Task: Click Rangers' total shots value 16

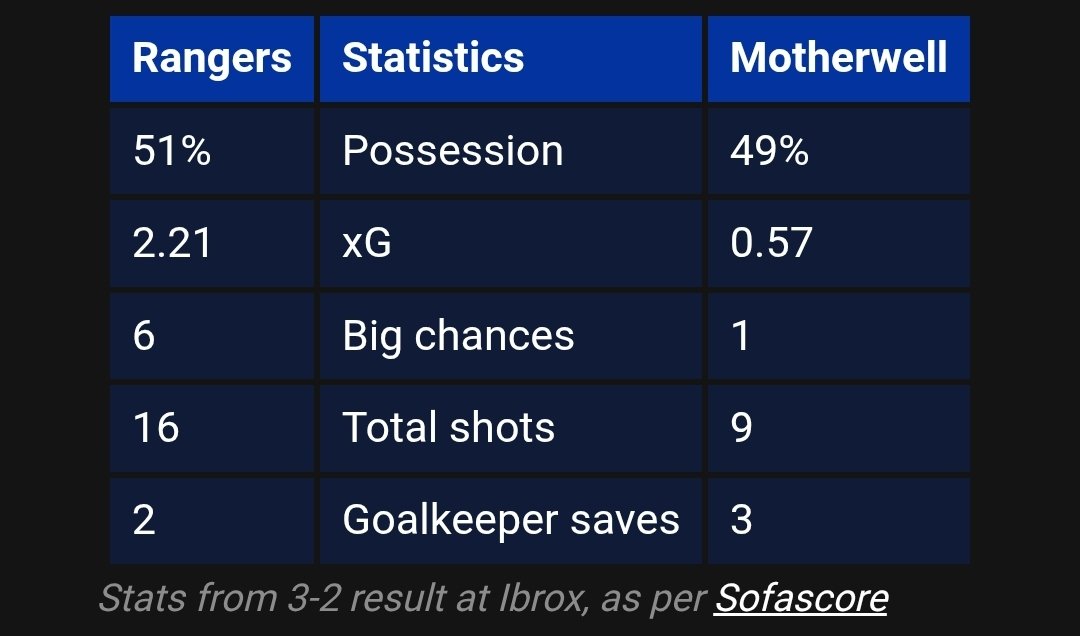Action: tap(156, 428)
